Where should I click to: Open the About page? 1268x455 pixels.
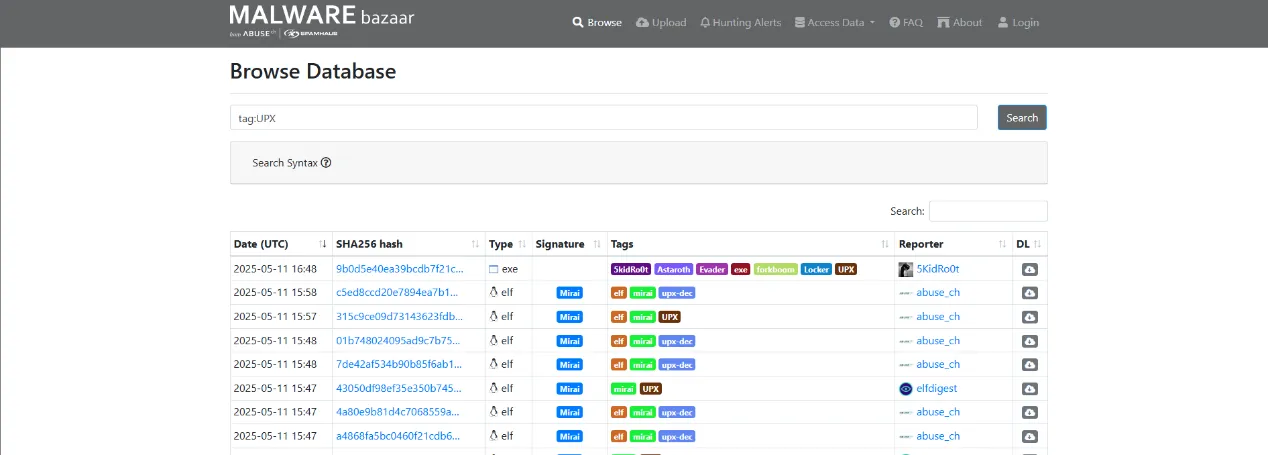pyautogui.click(x=960, y=22)
